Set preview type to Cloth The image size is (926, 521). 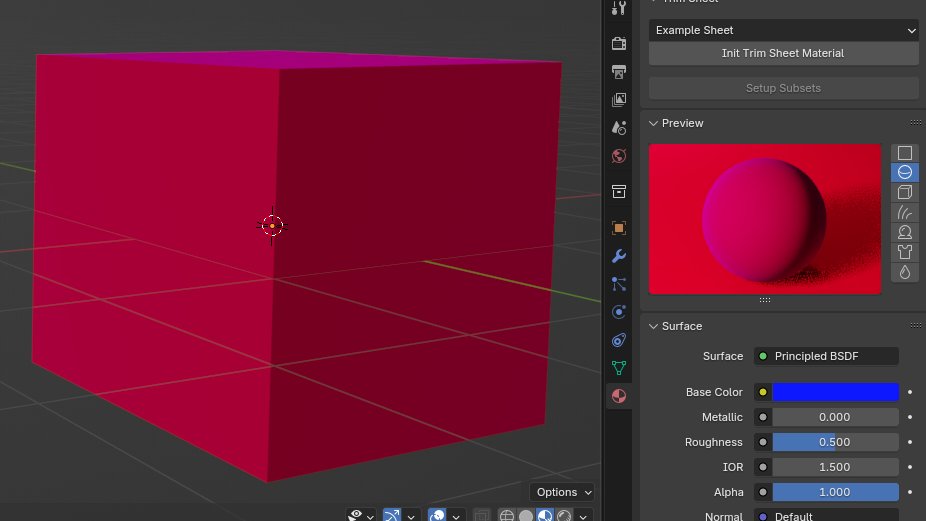(x=905, y=252)
